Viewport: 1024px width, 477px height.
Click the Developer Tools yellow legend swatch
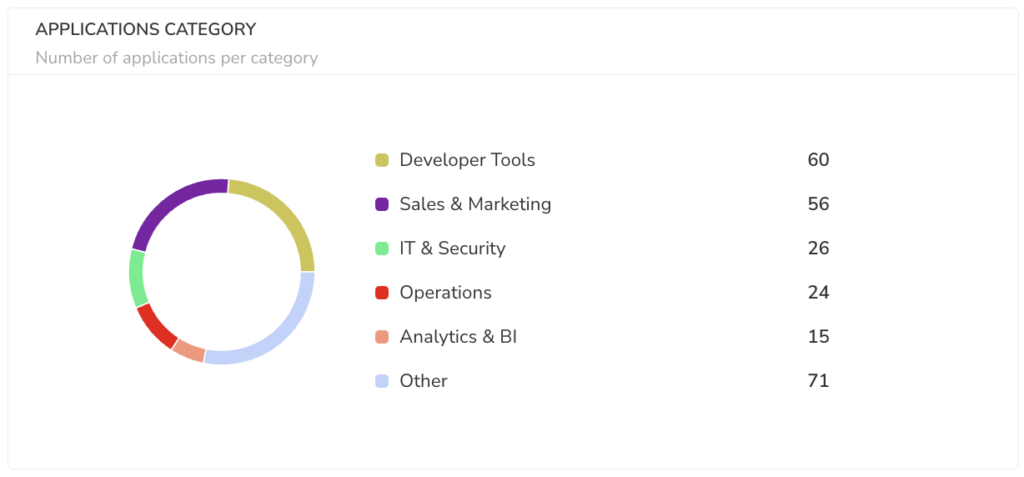382,160
